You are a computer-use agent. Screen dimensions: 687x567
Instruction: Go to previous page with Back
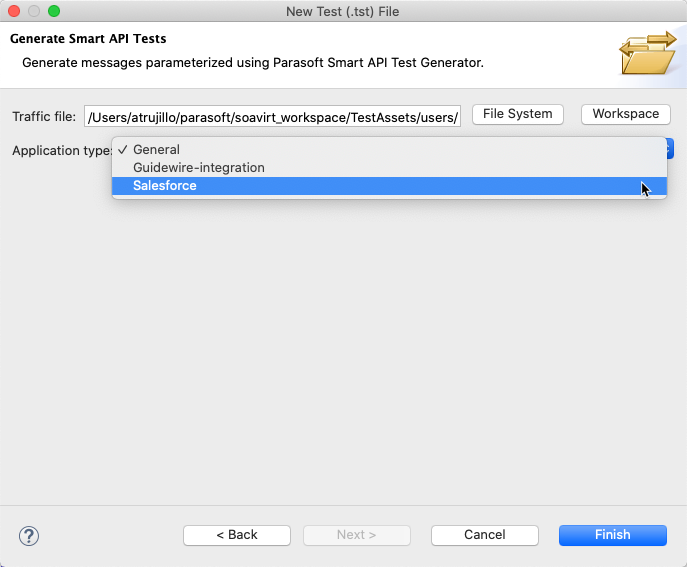pos(237,535)
